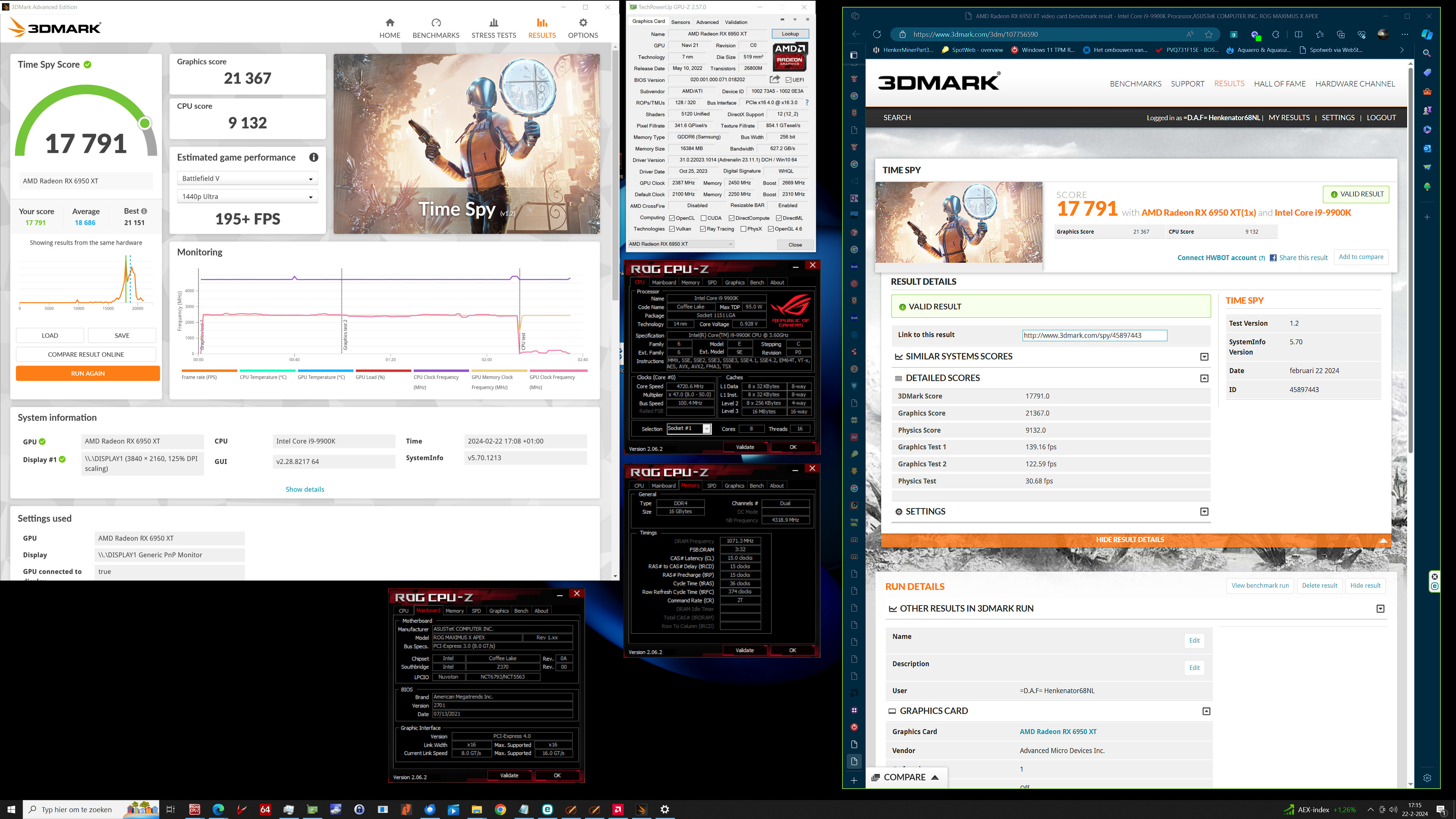Open Edge Copilot icon
The image size is (1456, 819).
(x=1427, y=35)
